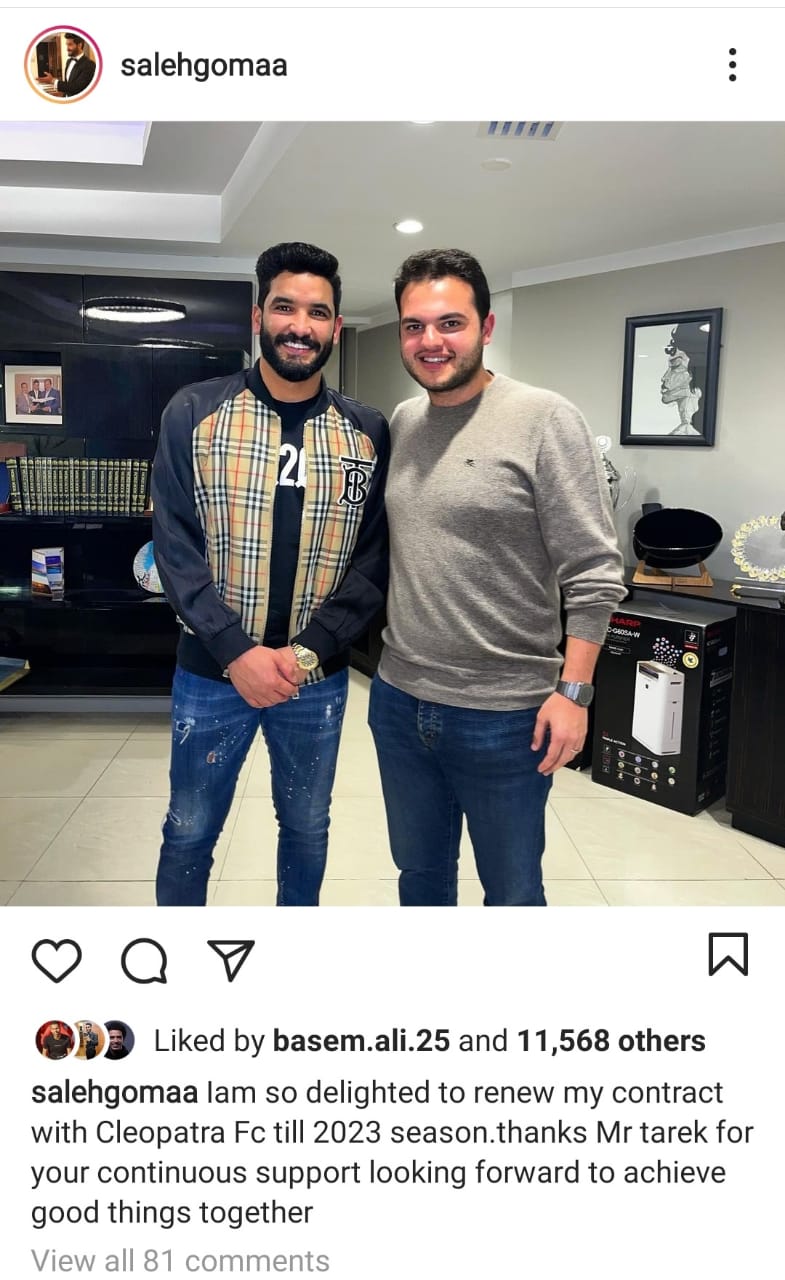The width and height of the screenshot is (785, 1280).
Task: Tap the heart icon to like the post
Action: click(x=56, y=961)
